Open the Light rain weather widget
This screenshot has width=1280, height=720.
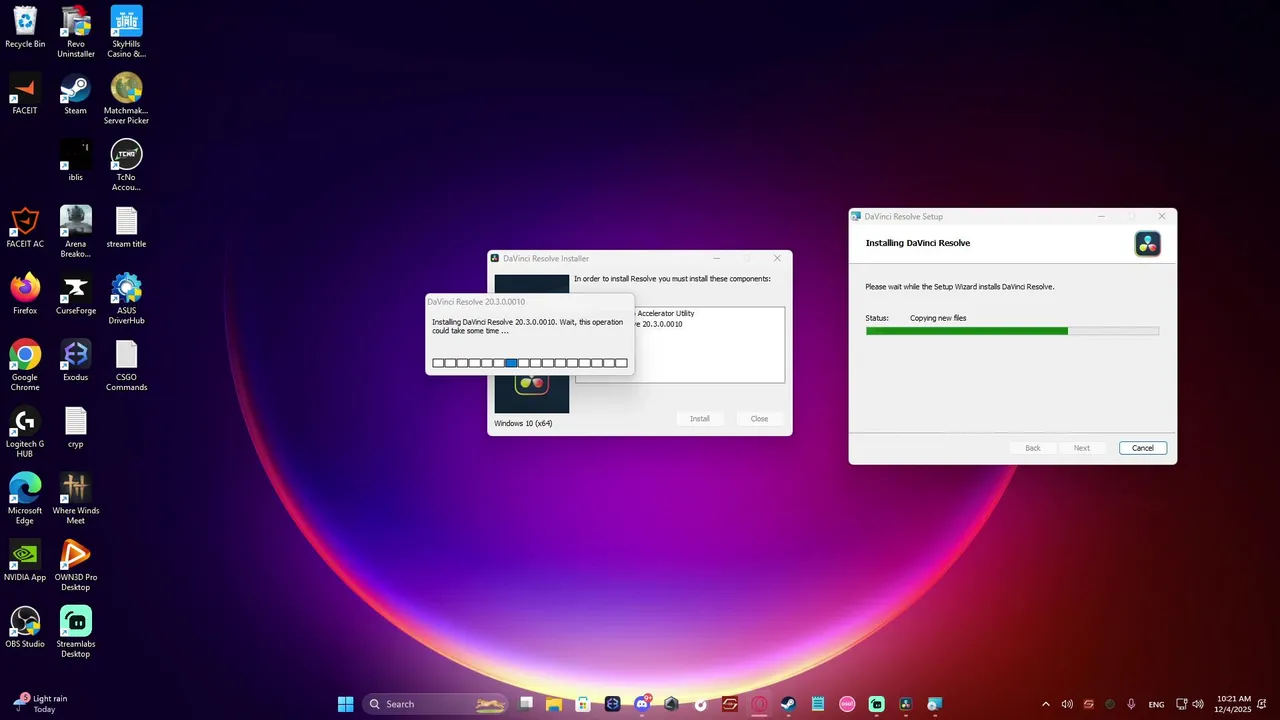point(40,704)
